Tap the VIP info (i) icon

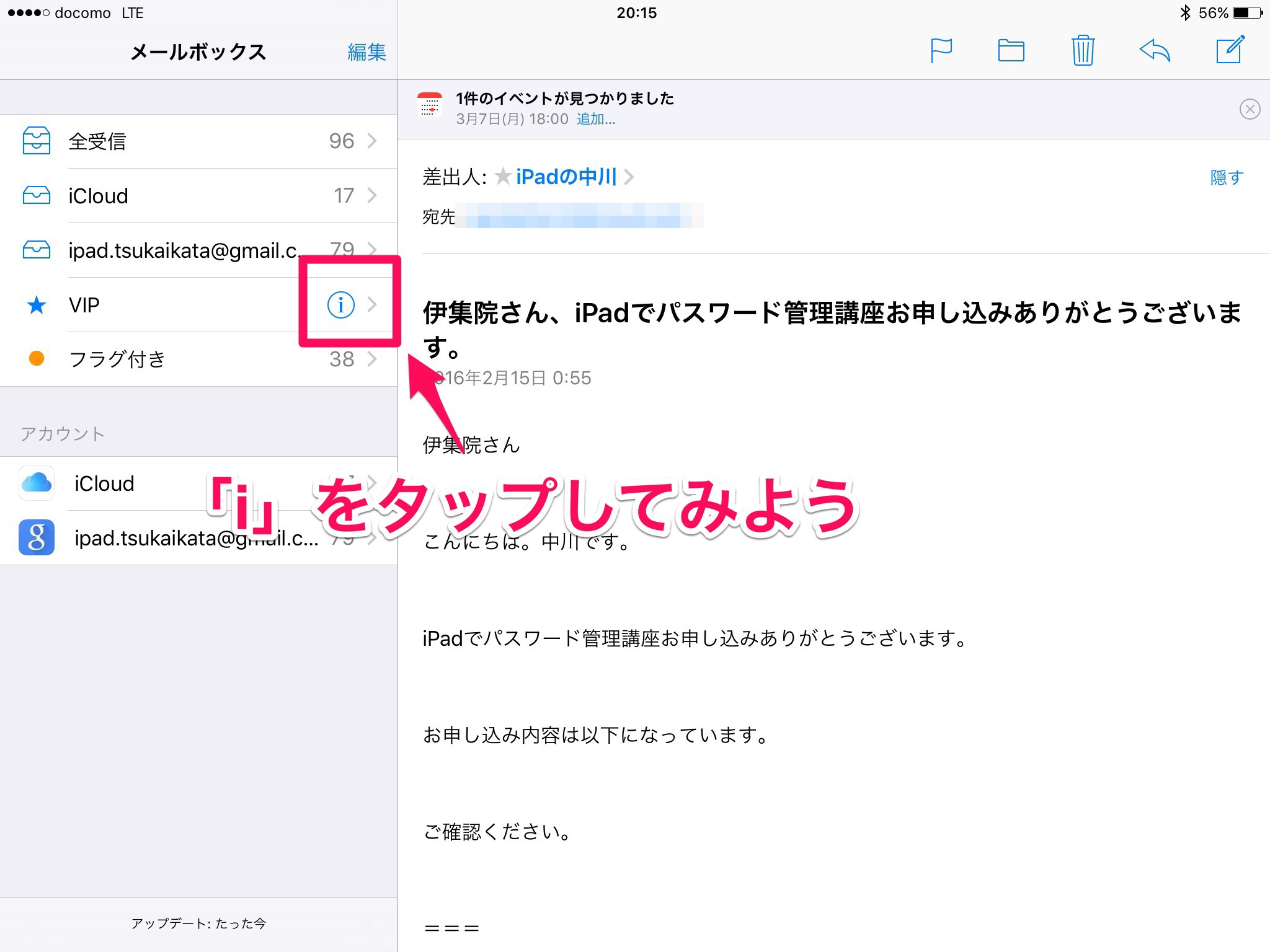pyautogui.click(x=340, y=305)
